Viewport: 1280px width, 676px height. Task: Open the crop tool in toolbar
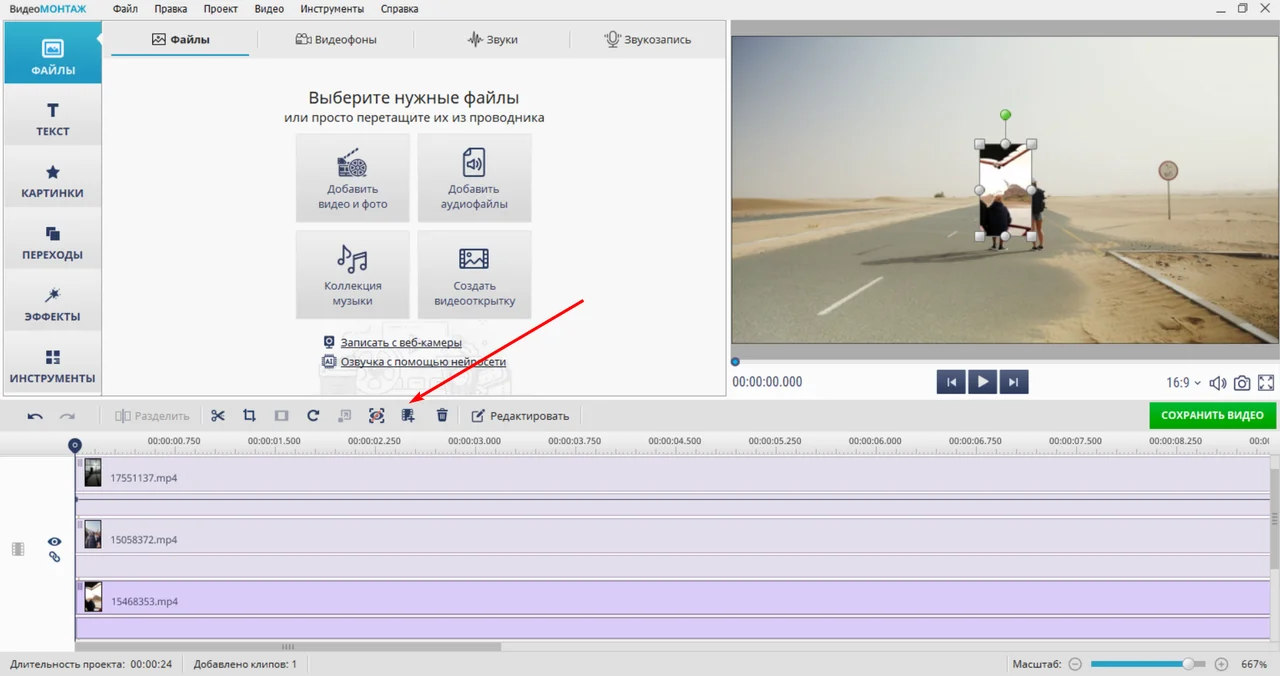pyautogui.click(x=250, y=416)
